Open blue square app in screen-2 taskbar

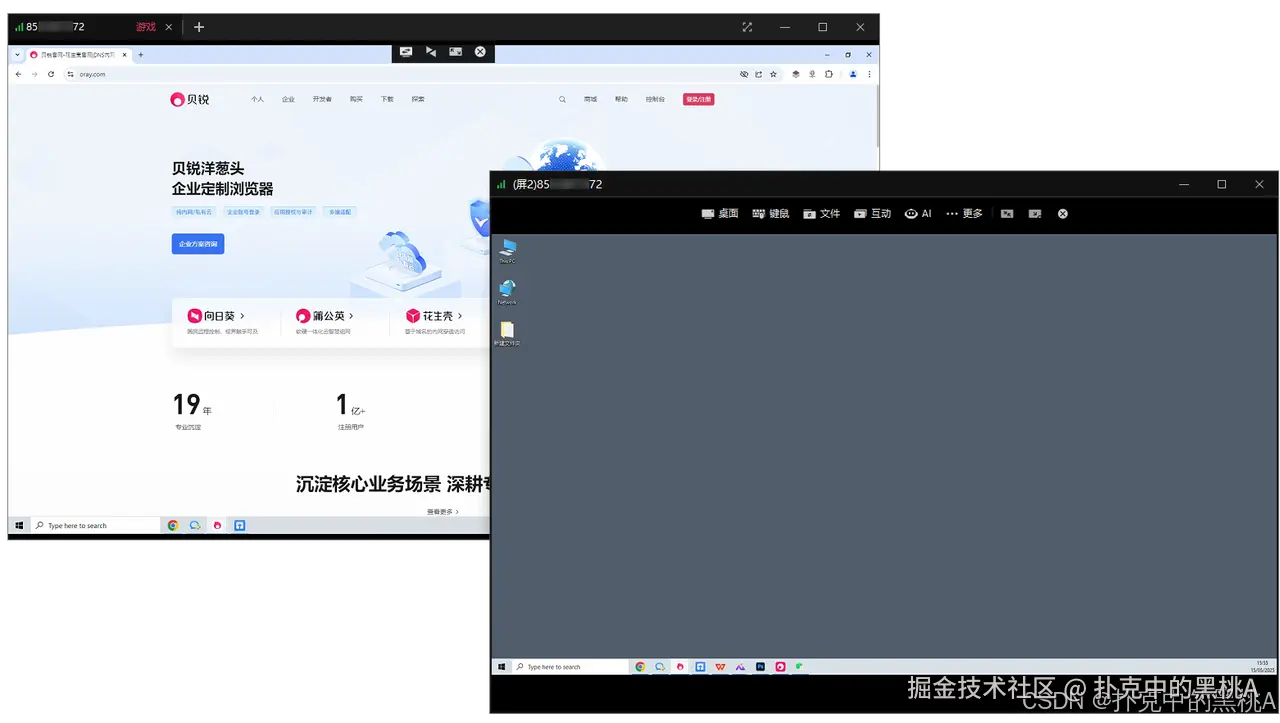[700, 666]
